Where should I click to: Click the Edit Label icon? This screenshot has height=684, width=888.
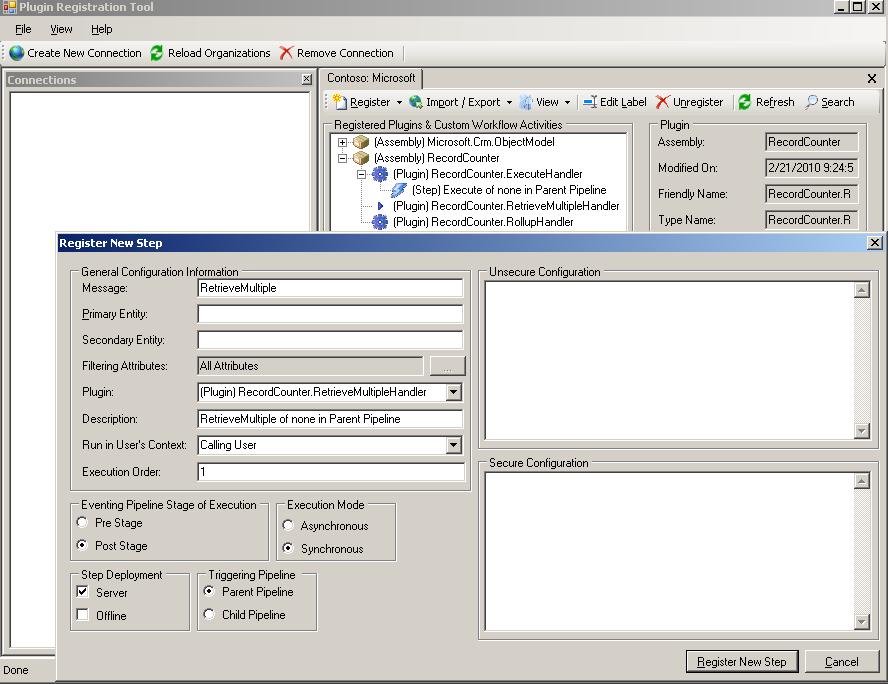(590, 102)
